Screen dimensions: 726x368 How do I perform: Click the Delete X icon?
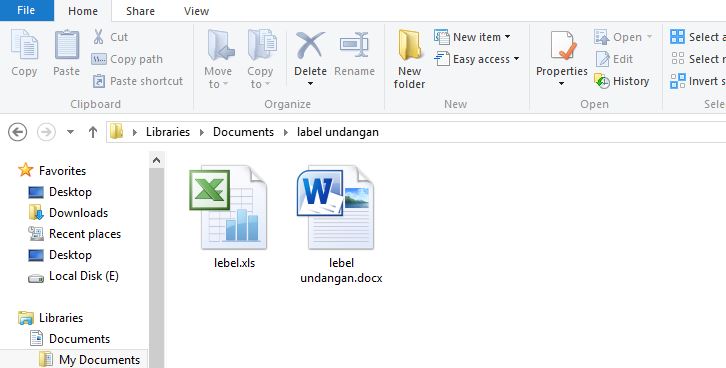[310, 45]
